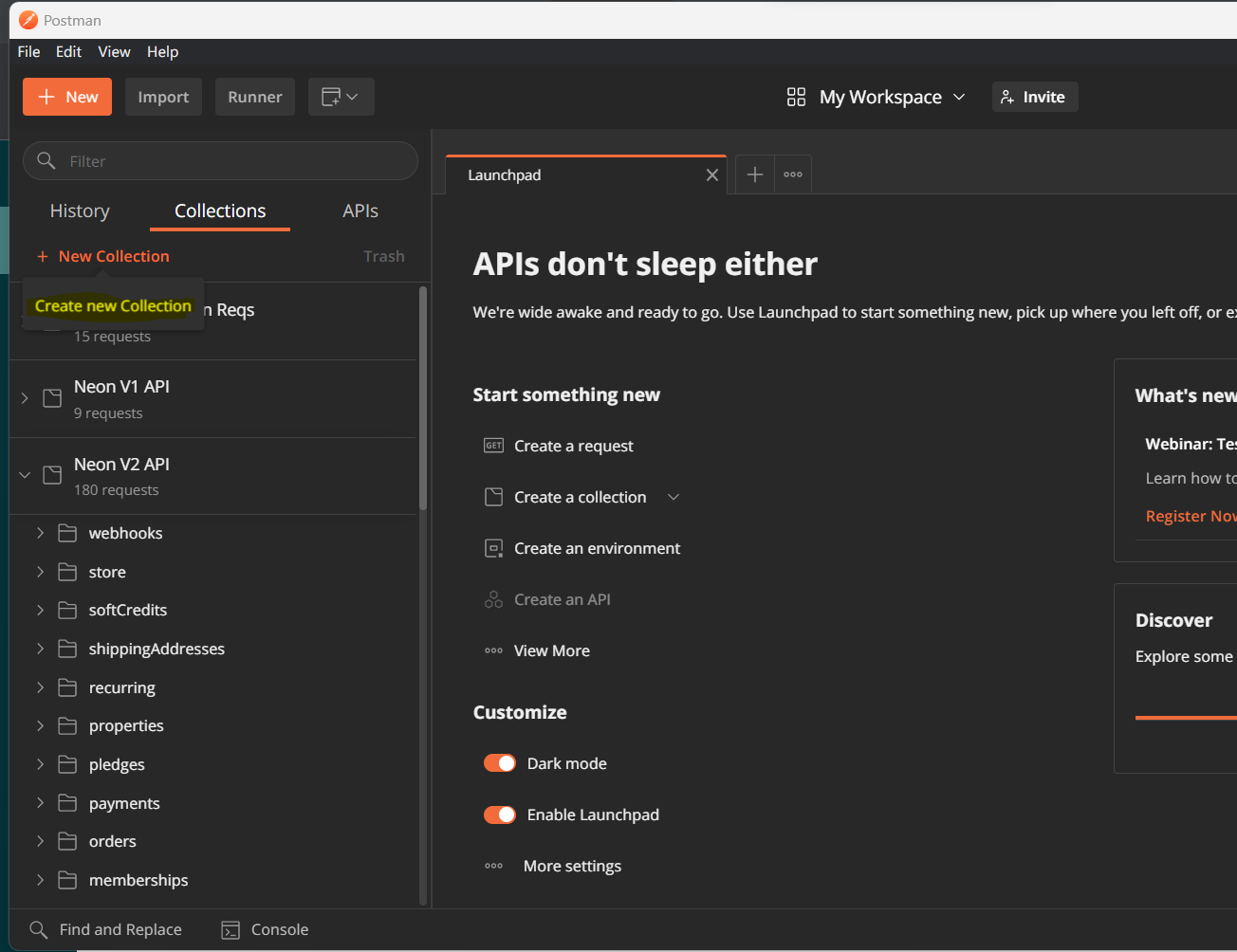
Task: Expand the Neon V1 API collection
Action: (25, 398)
